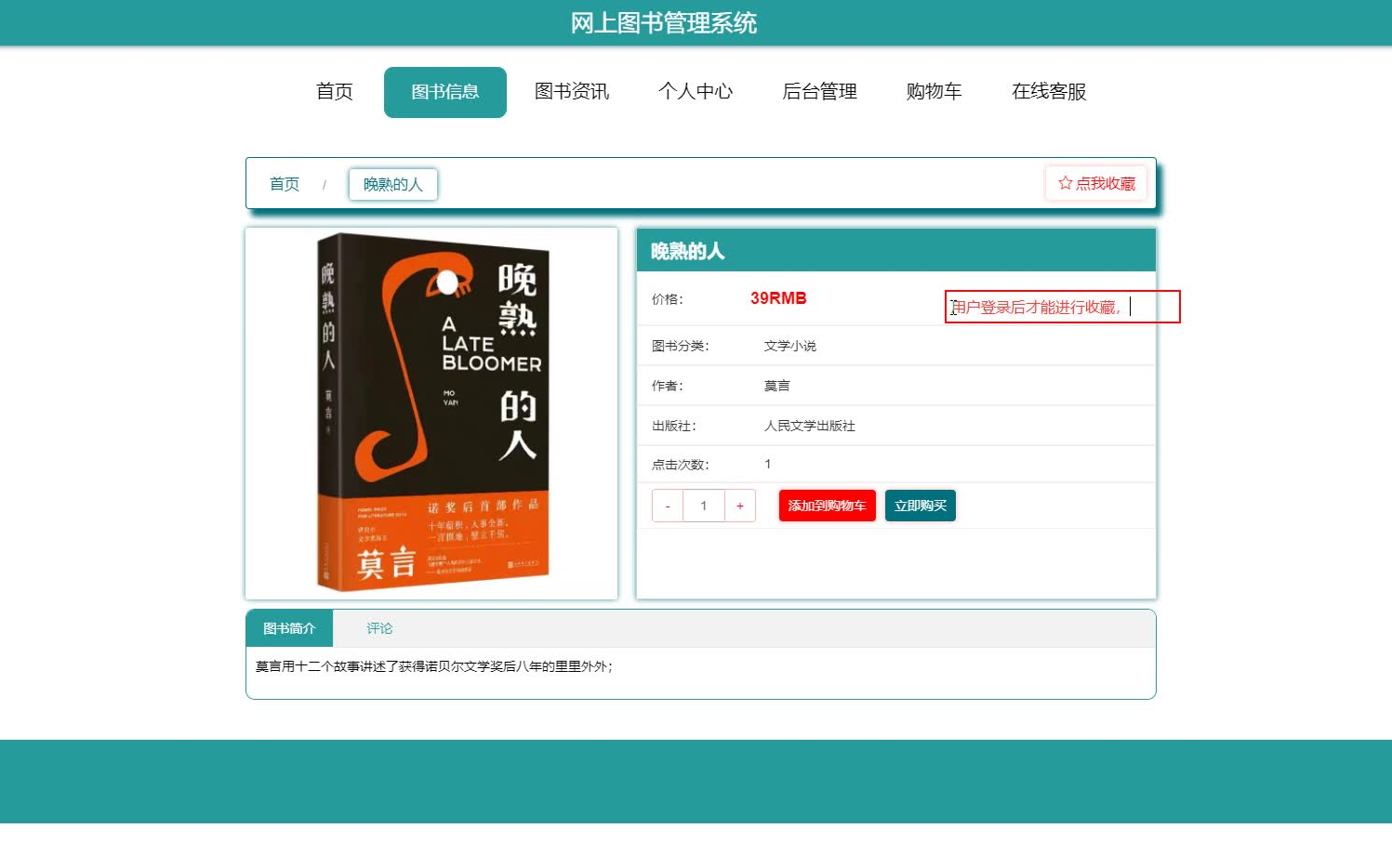Click the 点击次数 label
This screenshot has width=1392, height=868.
coord(681,465)
